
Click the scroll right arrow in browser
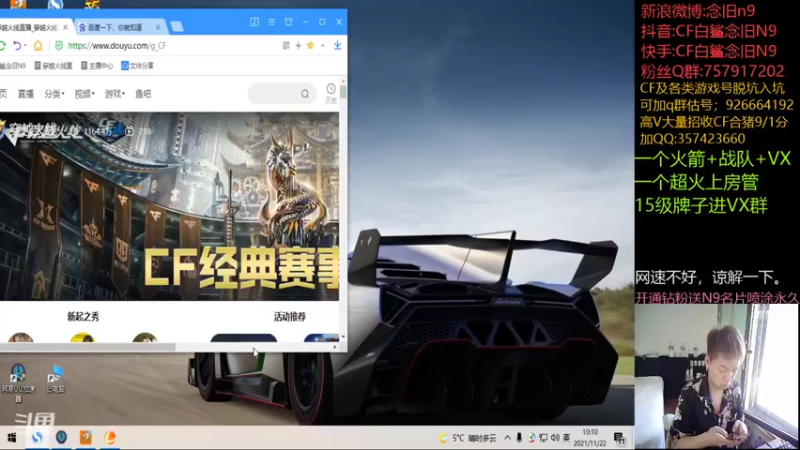point(335,347)
